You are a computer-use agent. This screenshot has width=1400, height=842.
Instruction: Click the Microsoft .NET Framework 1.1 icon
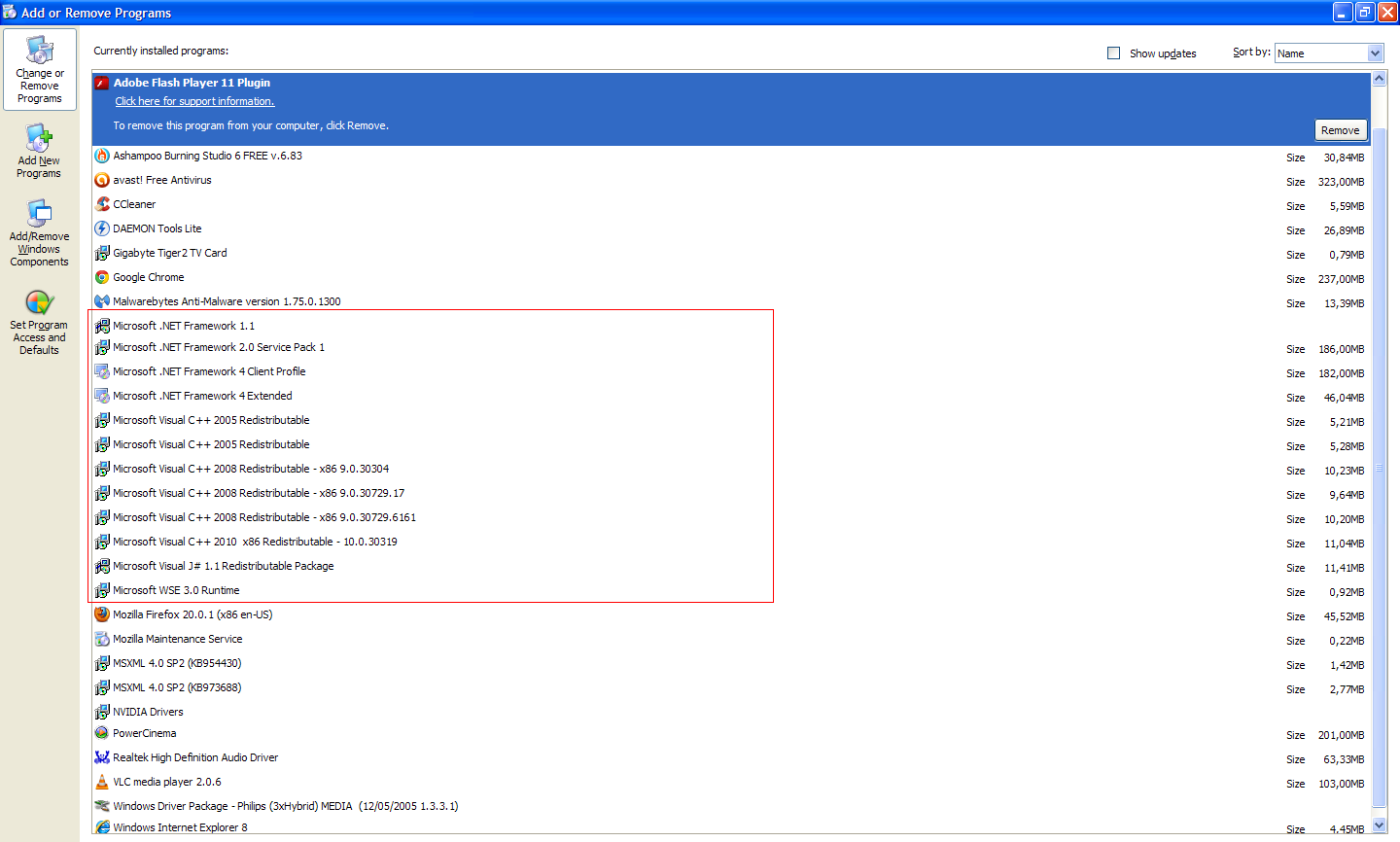click(x=102, y=326)
